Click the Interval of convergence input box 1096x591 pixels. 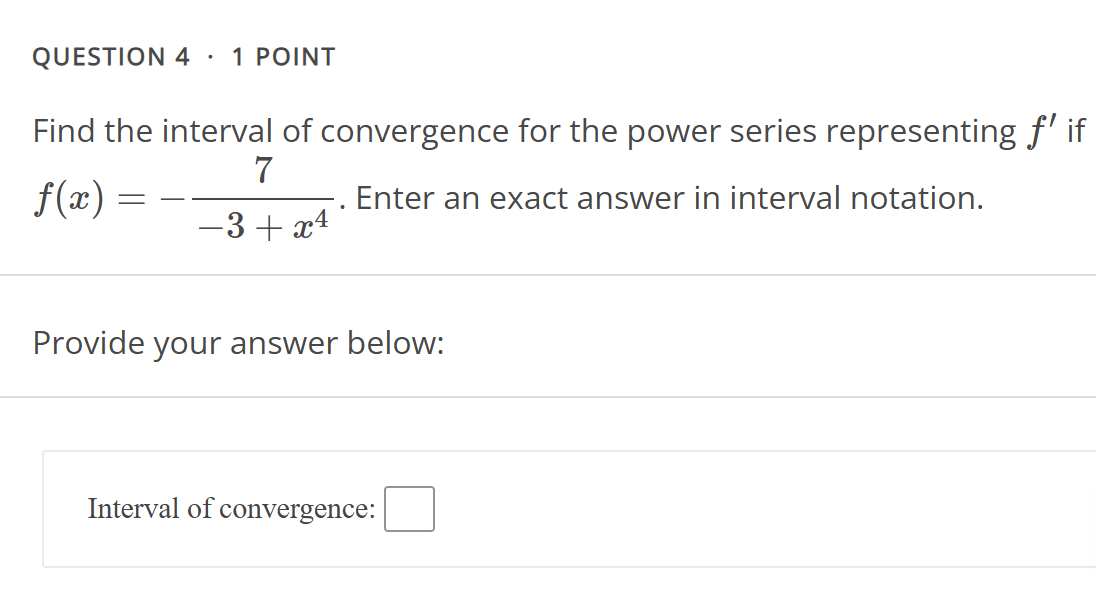click(409, 509)
